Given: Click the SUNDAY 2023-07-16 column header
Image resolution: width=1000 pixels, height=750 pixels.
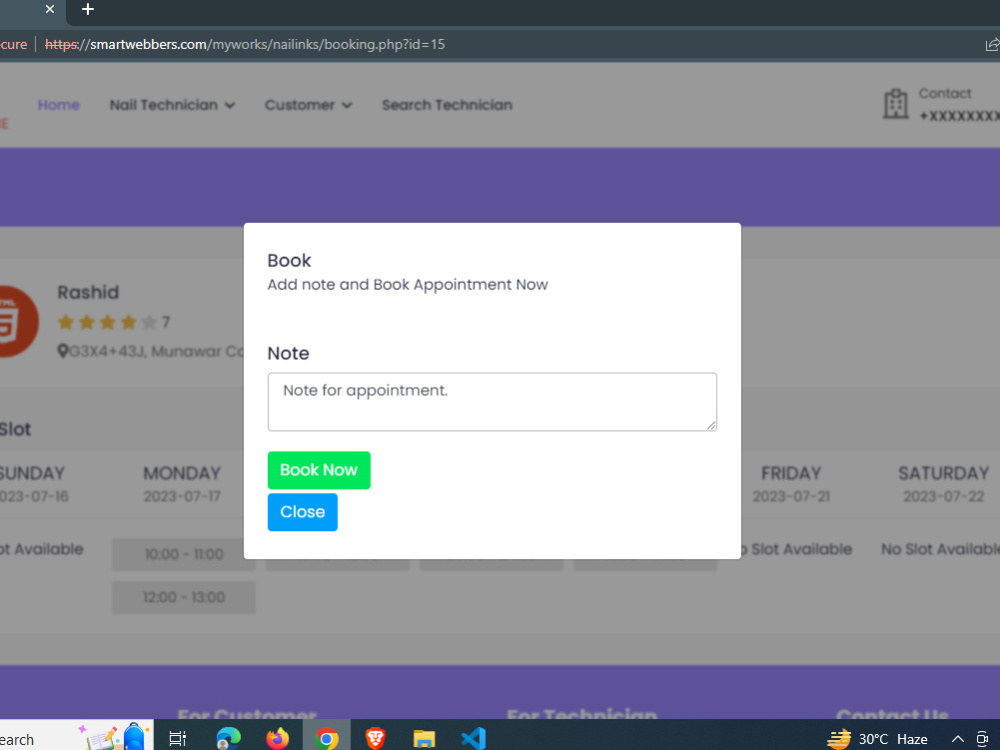Looking at the screenshot, I should point(33,484).
